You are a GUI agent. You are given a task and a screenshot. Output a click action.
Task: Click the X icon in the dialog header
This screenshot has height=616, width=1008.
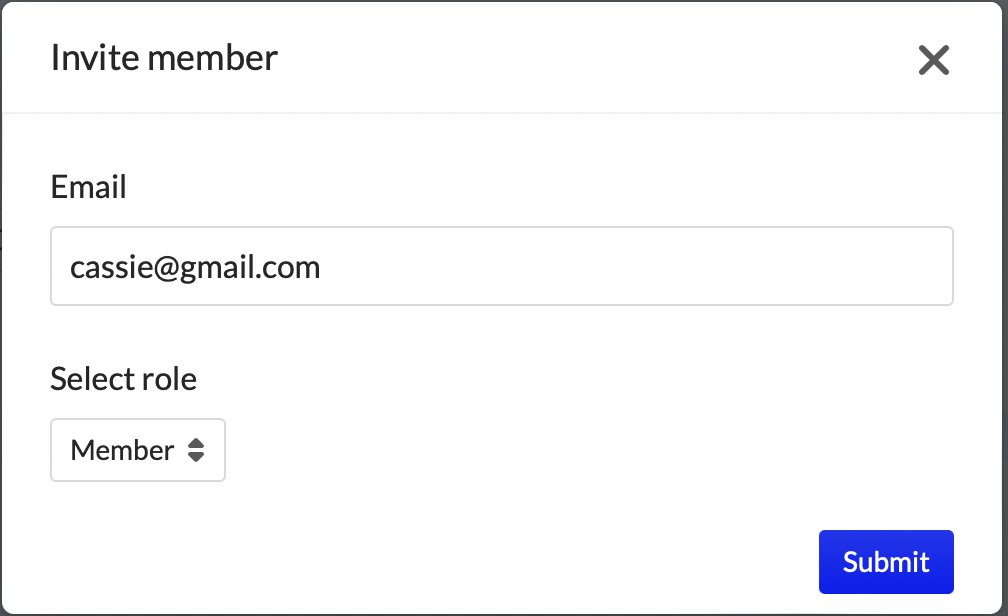coord(933,61)
